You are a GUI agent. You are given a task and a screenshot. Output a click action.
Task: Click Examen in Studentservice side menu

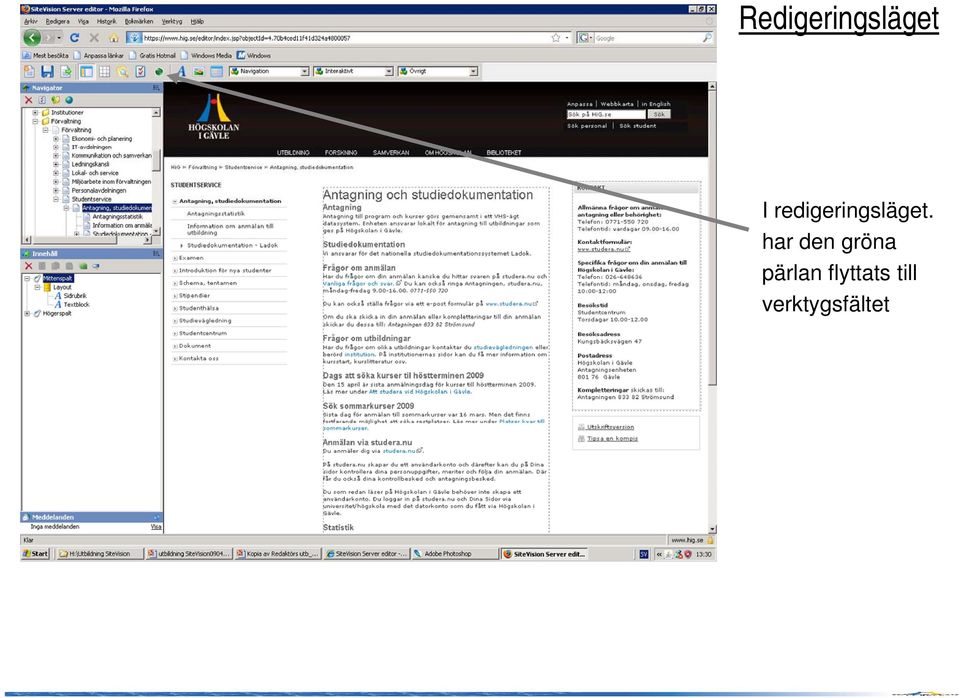tap(191, 258)
